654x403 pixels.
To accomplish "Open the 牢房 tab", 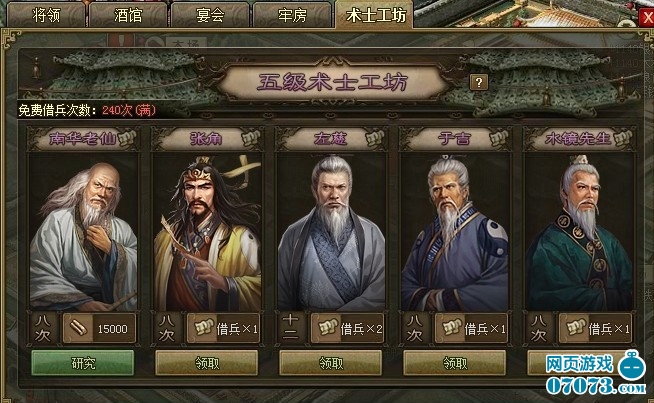I will coord(292,15).
